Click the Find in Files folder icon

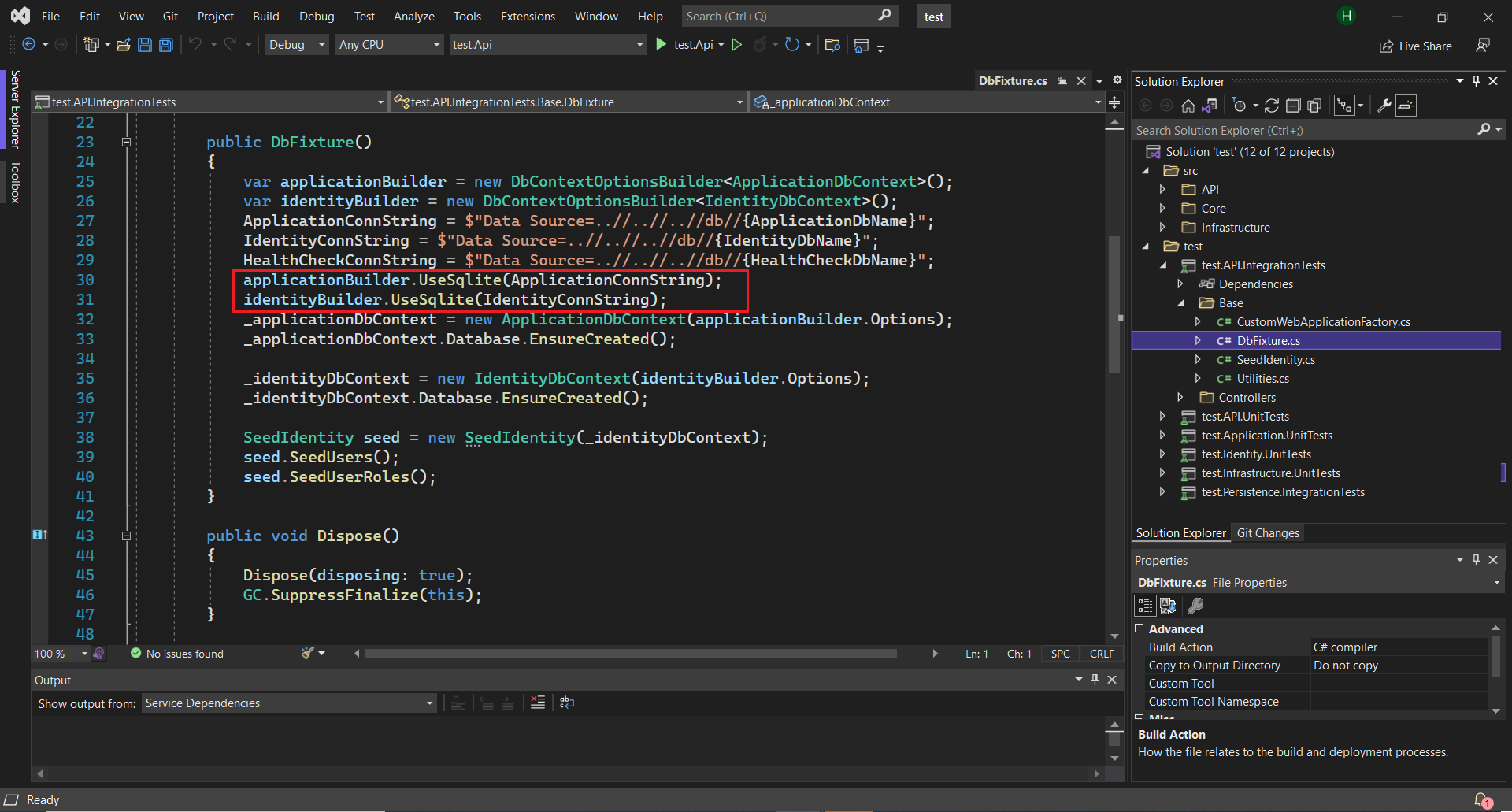click(x=832, y=45)
